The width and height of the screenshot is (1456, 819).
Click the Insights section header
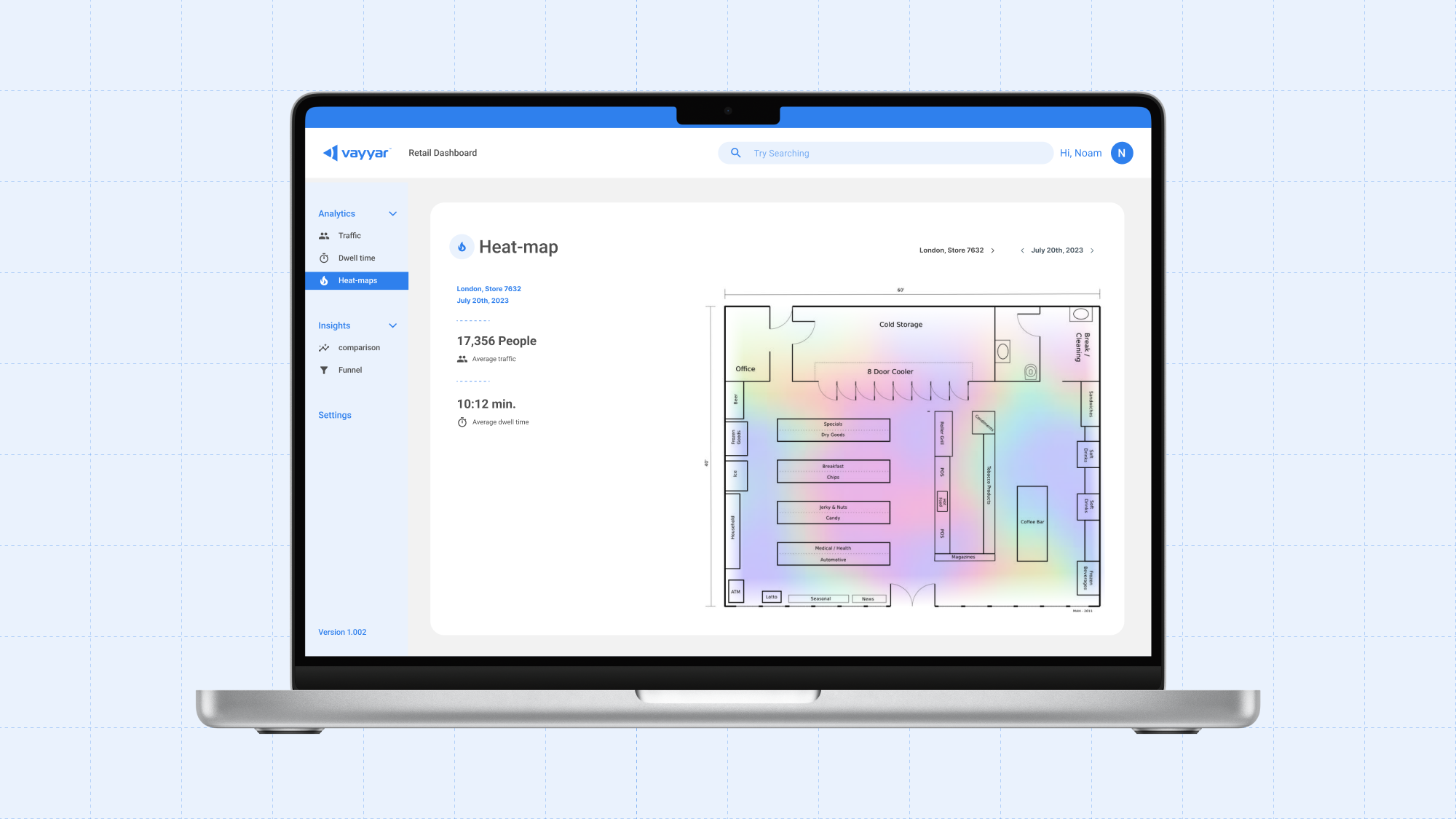click(x=334, y=326)
